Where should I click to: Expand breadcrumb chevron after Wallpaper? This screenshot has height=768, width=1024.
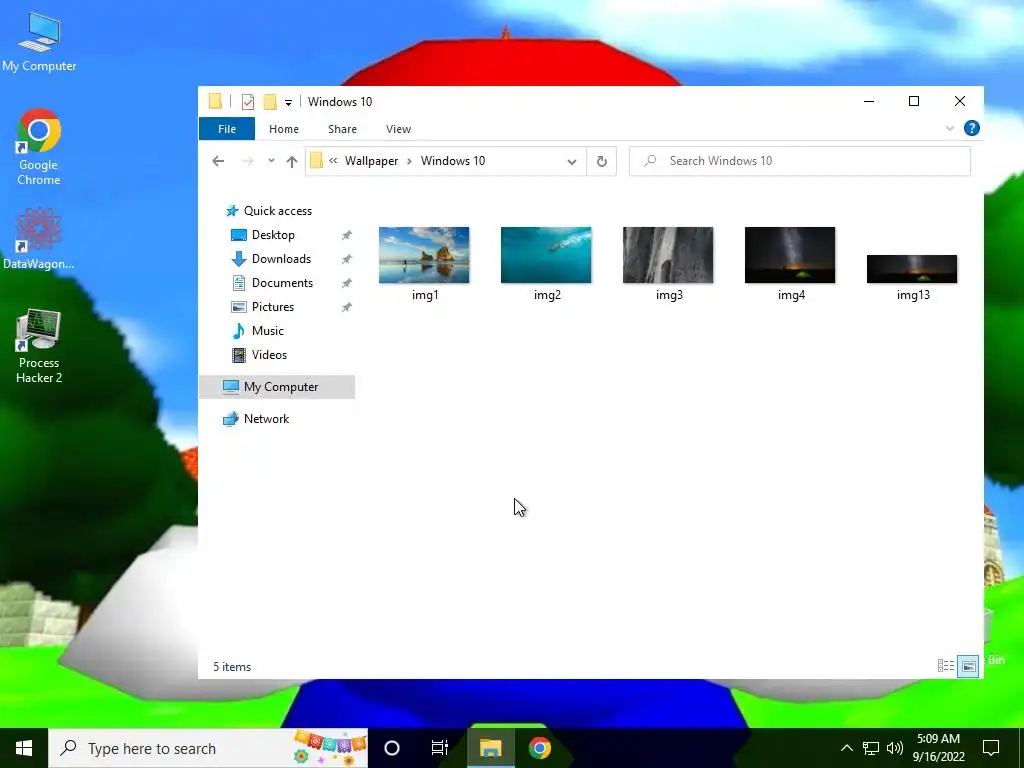pyautogui.click(x=409, y=161)
